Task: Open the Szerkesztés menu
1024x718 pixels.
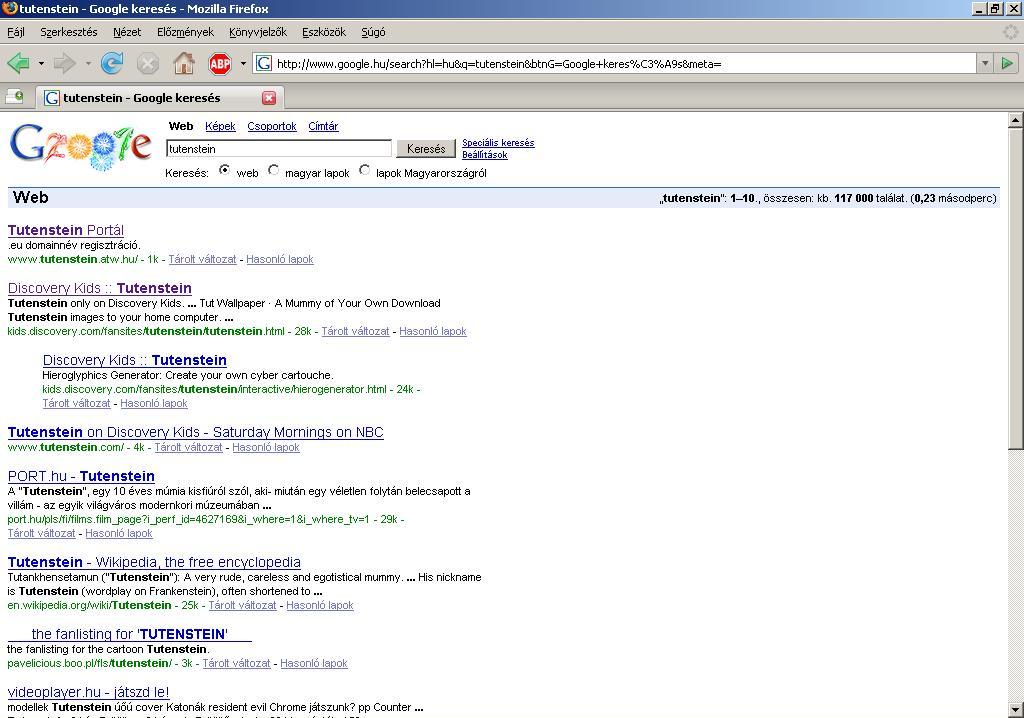Action: tap(69, 32)
